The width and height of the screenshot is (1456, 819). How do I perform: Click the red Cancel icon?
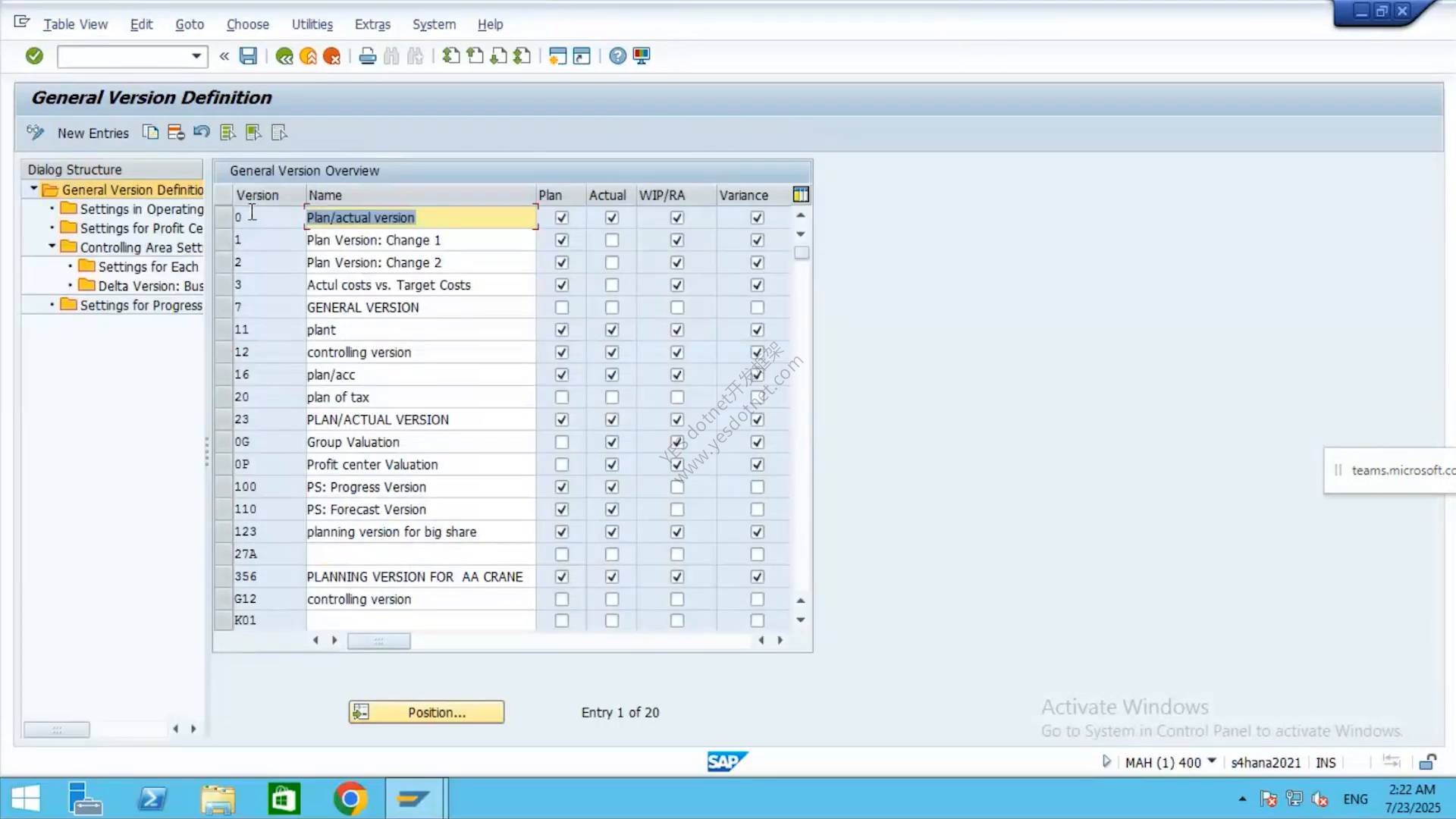tap(332, 56)
